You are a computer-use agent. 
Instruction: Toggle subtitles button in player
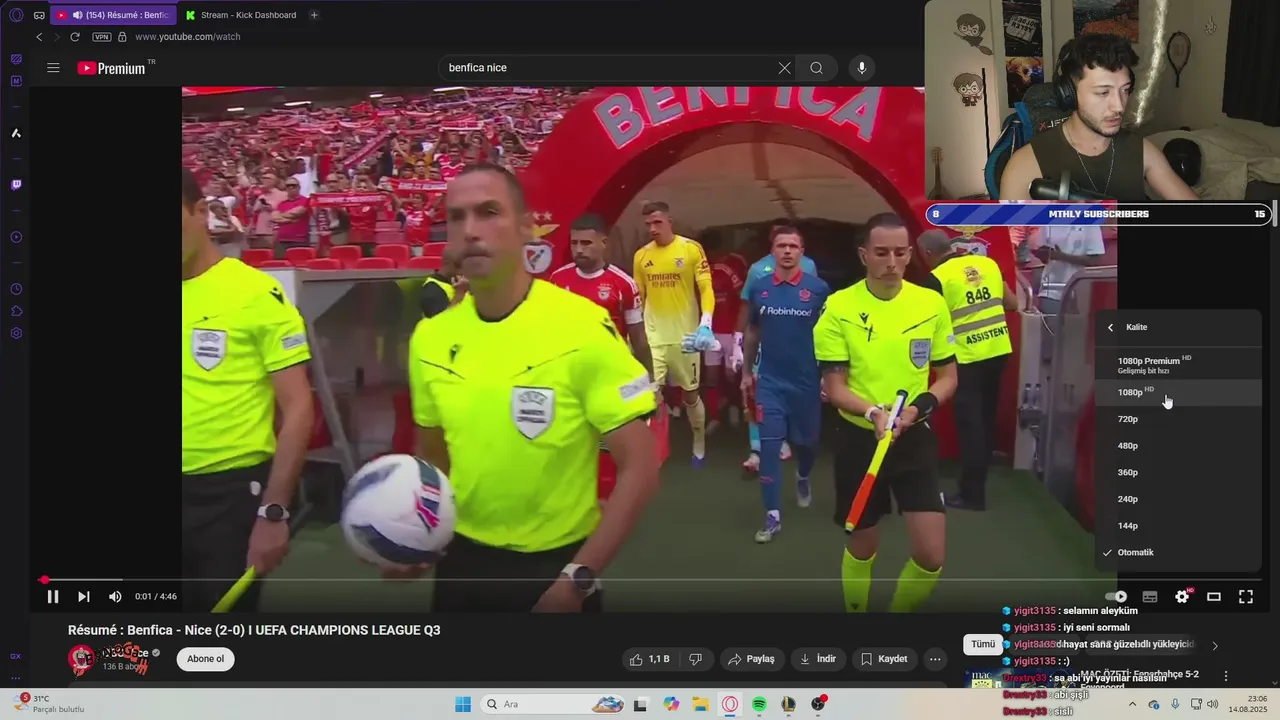click(x=1150, y=597)
